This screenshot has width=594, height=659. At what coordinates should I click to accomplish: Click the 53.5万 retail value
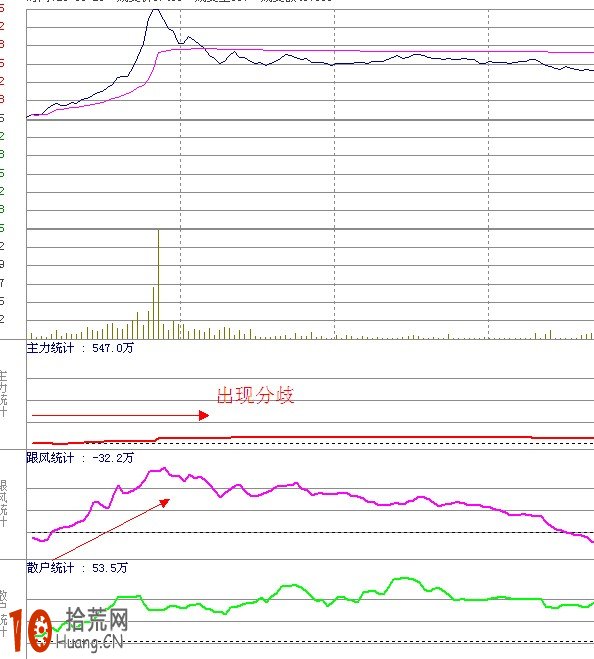point(110,568)
